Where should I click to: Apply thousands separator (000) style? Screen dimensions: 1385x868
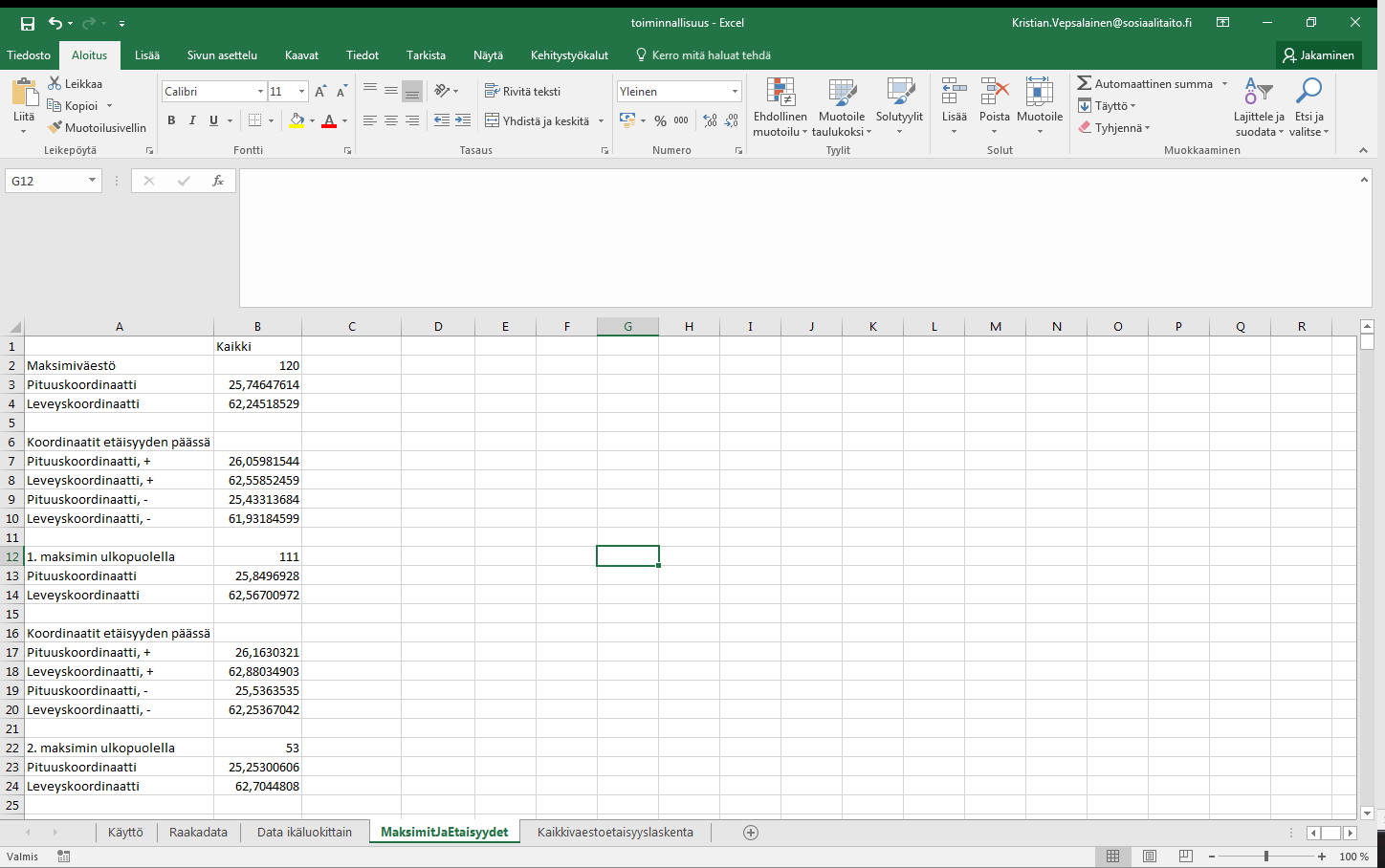(681, 120)
